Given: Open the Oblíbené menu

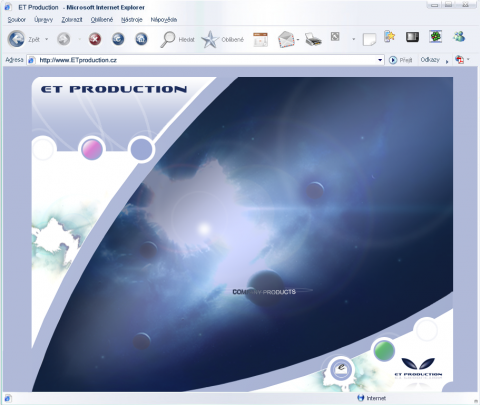Looking at the screenshot, I should (x=102, y=20).
